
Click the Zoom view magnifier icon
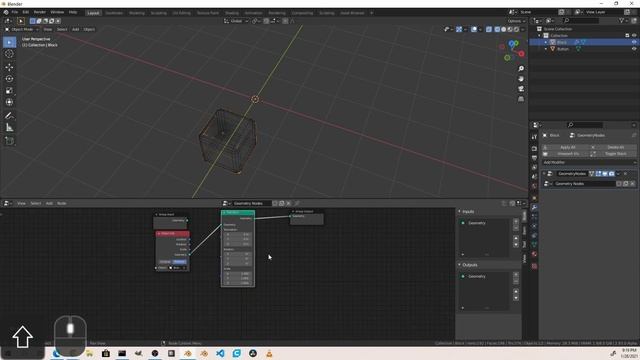click(x=521, y=69)
